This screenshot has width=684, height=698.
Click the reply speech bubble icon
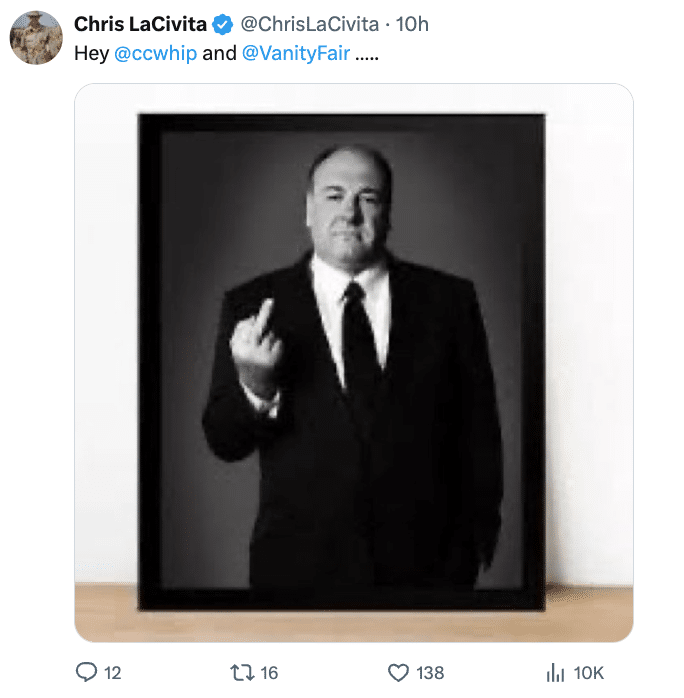point(87,672)
